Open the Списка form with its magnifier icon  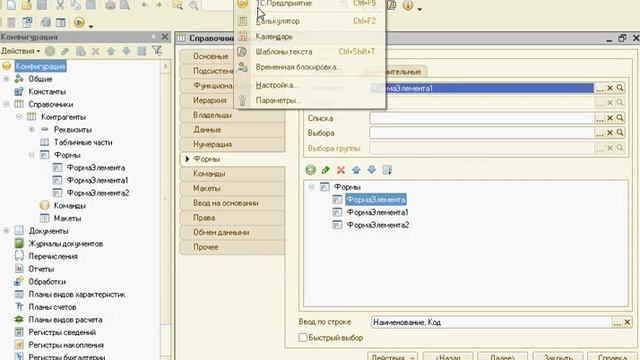(620, 118)
